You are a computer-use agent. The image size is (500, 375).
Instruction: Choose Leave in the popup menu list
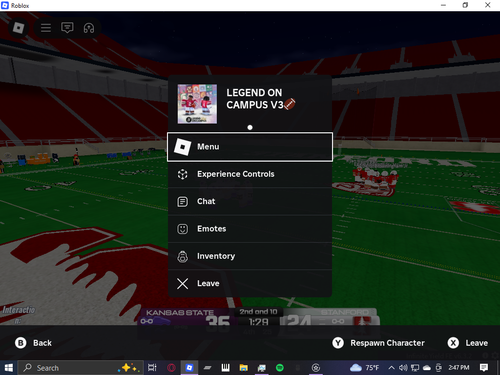tap(250, 284)
